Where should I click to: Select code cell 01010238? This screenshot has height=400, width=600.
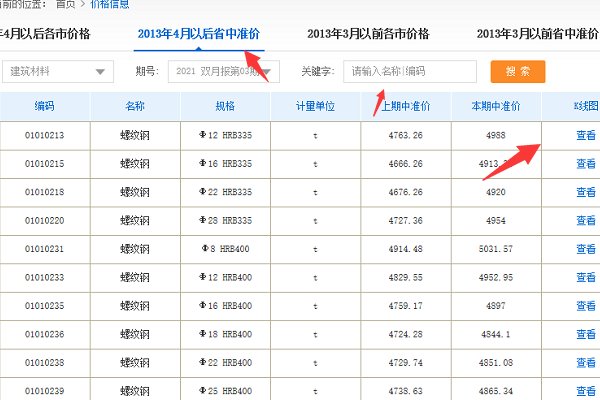44,362
